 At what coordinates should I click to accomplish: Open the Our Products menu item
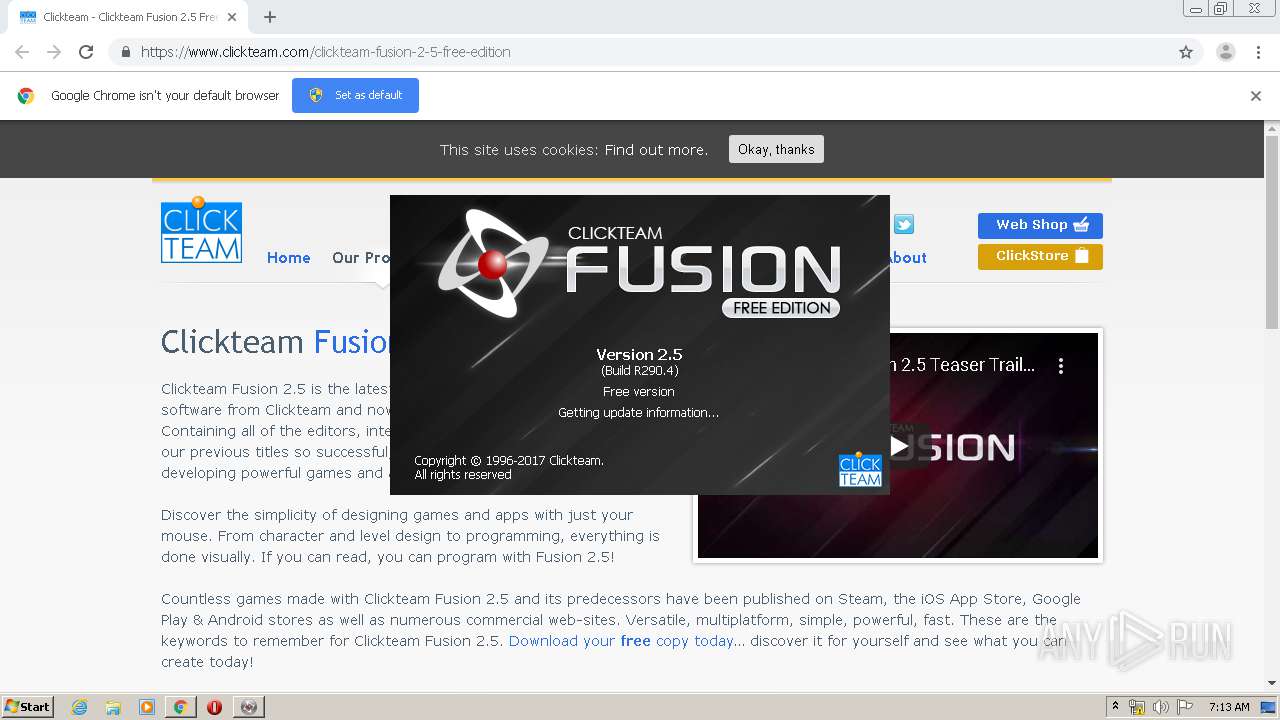pyautogui.click(x=361, y=258)
